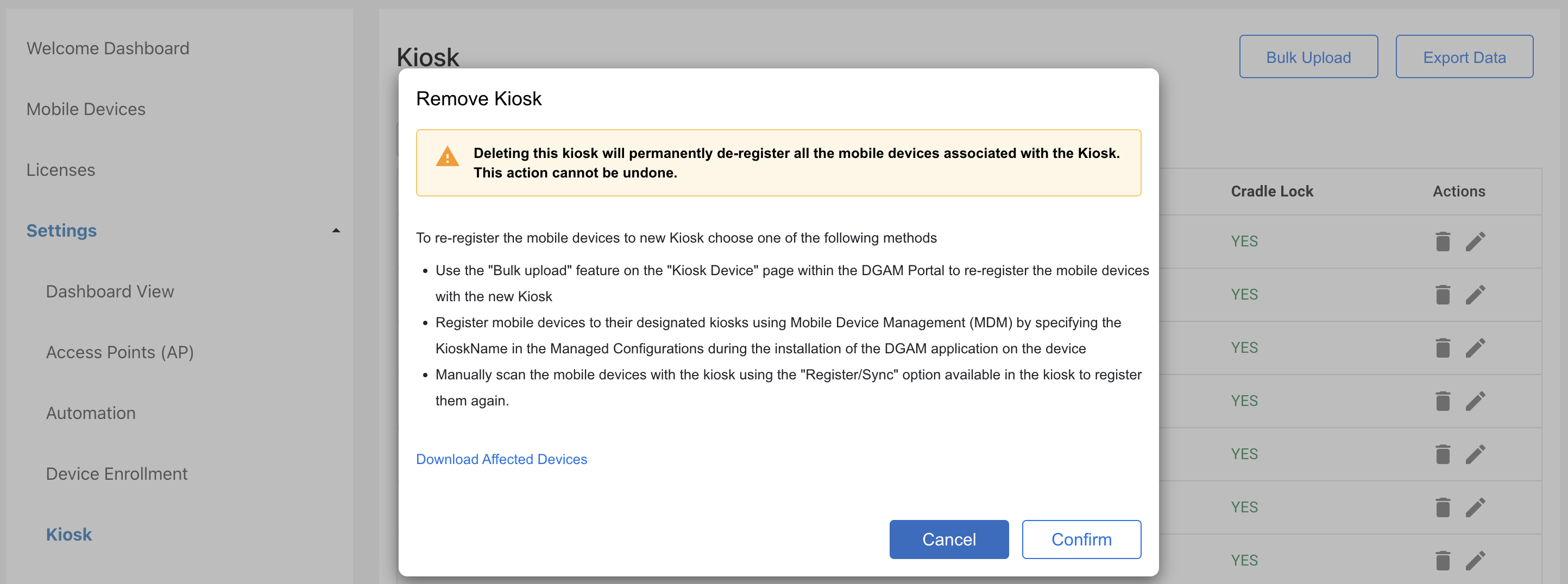Click the trash icon in seventh row
The height and width of the screenshot is (584, 1568).
[x=1443, y=560]
